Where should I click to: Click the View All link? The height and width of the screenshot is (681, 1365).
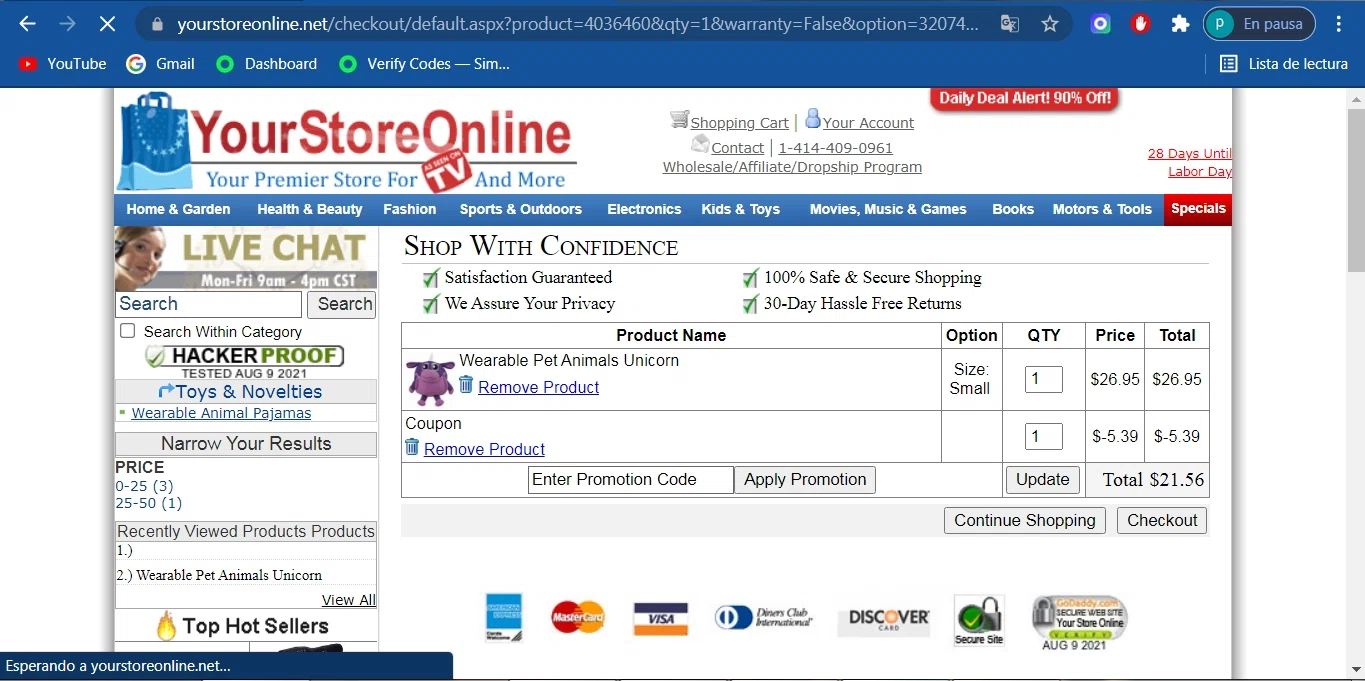coord(348,600)
